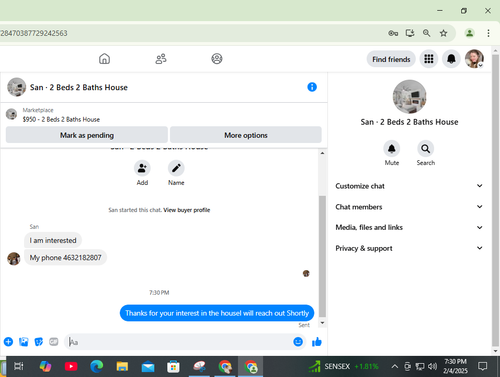Open the emoji picker smiley

point(298,342)
